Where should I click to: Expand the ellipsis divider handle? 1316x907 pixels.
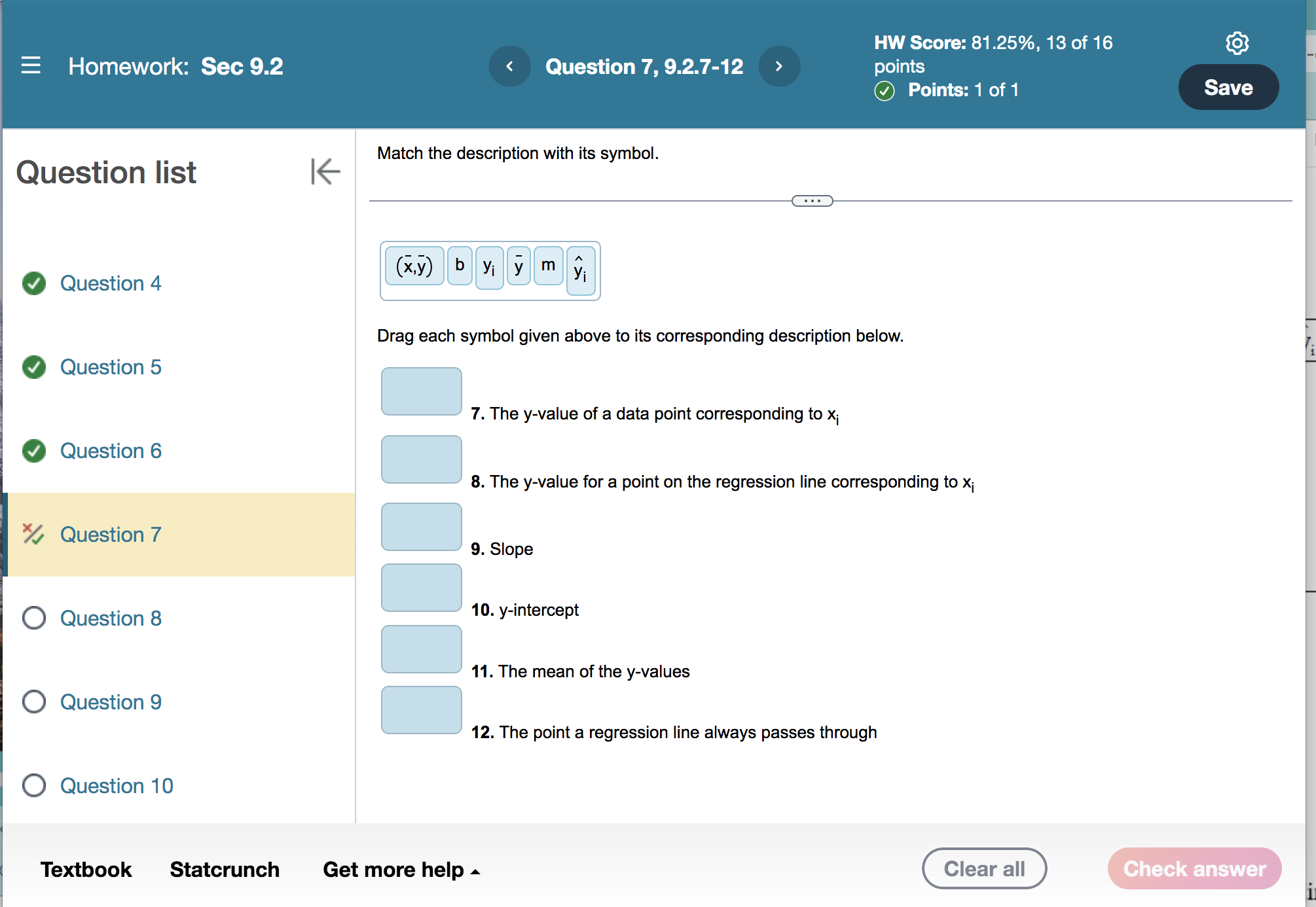point(812,201)
